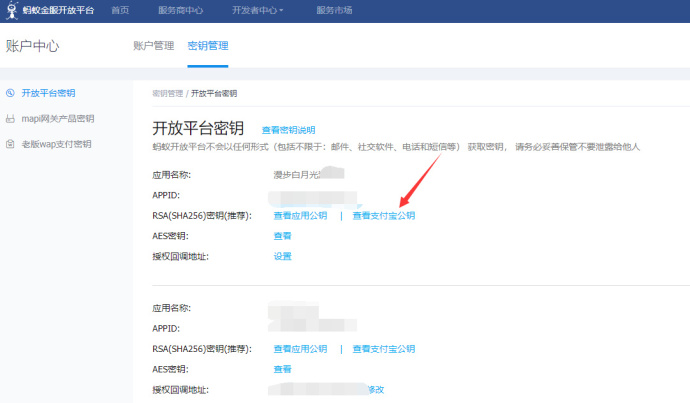Click the 开放平台密钥 page title

tap(198, 128)
